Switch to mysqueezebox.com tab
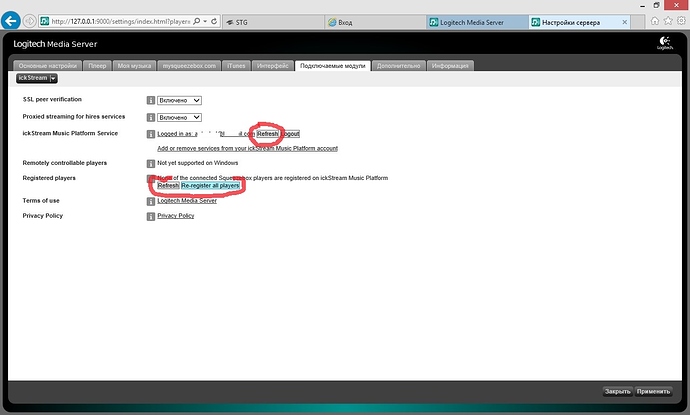This screenshot has width=690, height=415. click(x=189, y=66)
